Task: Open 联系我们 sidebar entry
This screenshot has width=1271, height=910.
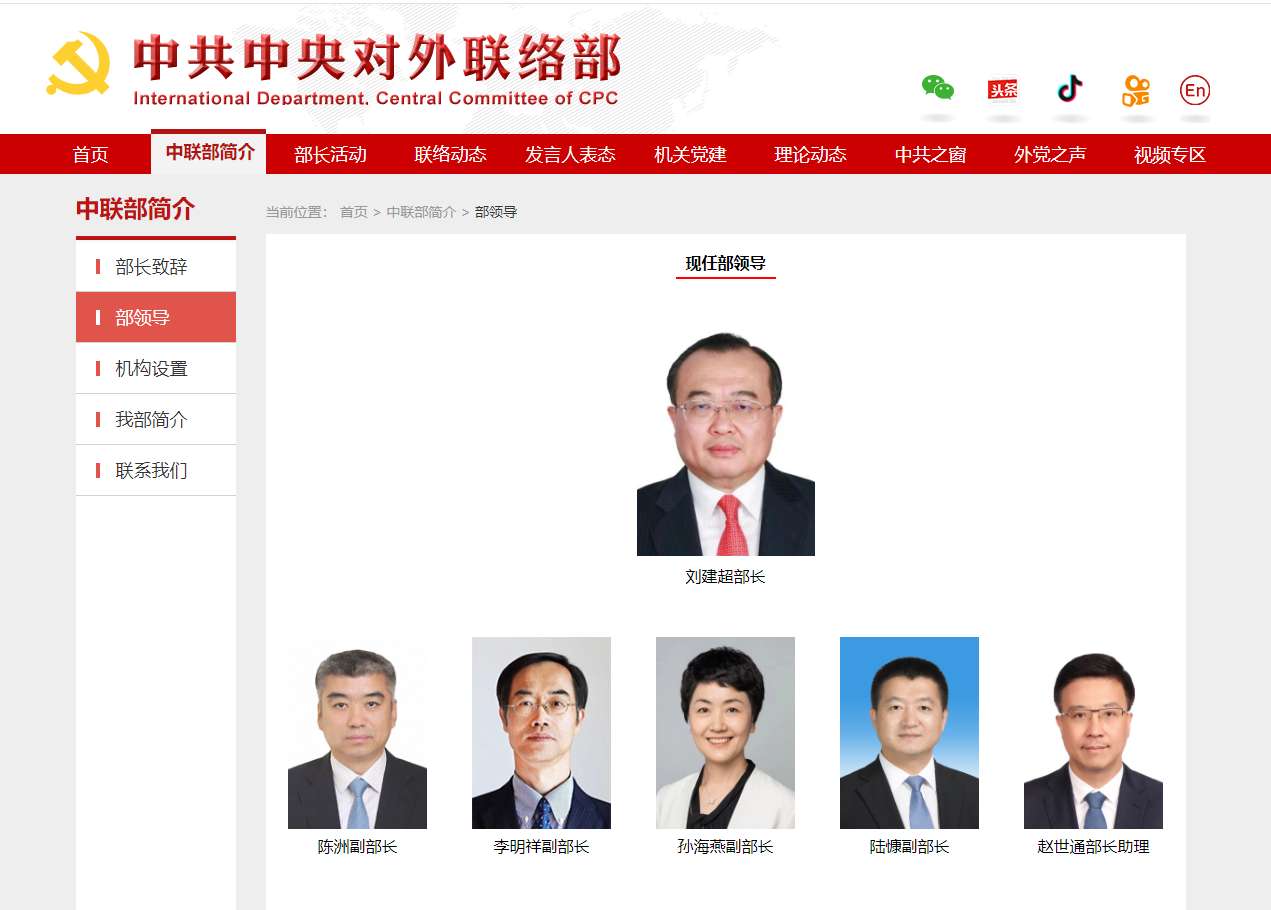Action: [156, 470]
